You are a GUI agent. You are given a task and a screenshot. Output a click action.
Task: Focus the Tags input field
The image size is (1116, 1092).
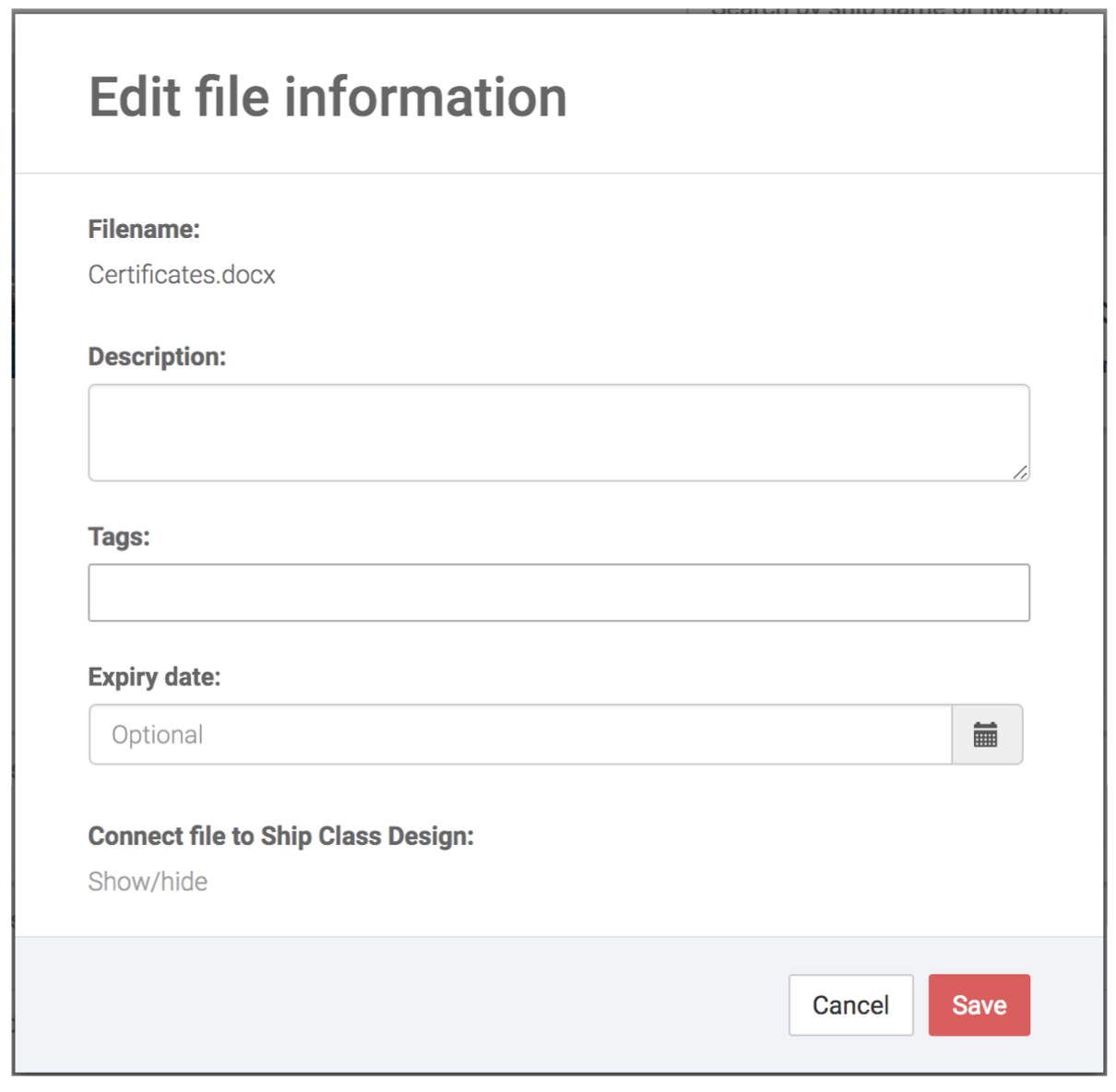point(558,592)
